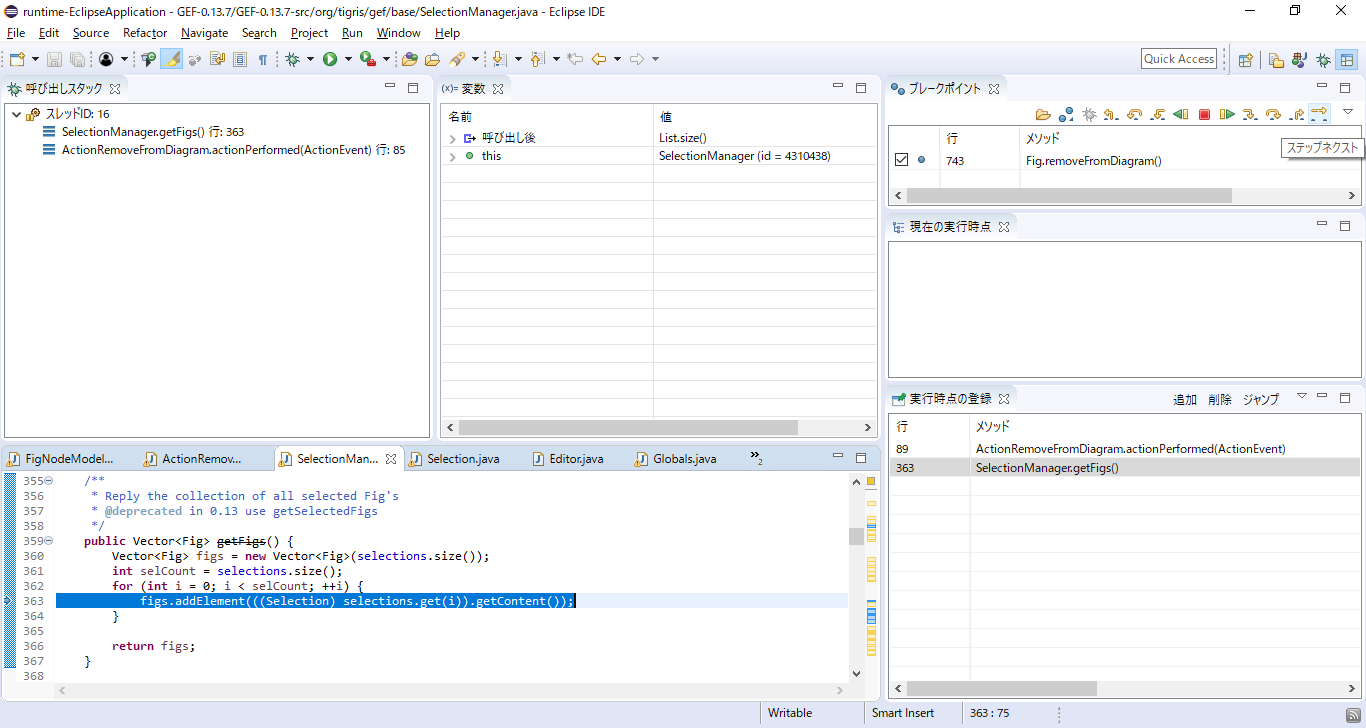
Task: Click the green bug Debug toolbar icon
Action: pyautogui.click(x=292, y=59)
